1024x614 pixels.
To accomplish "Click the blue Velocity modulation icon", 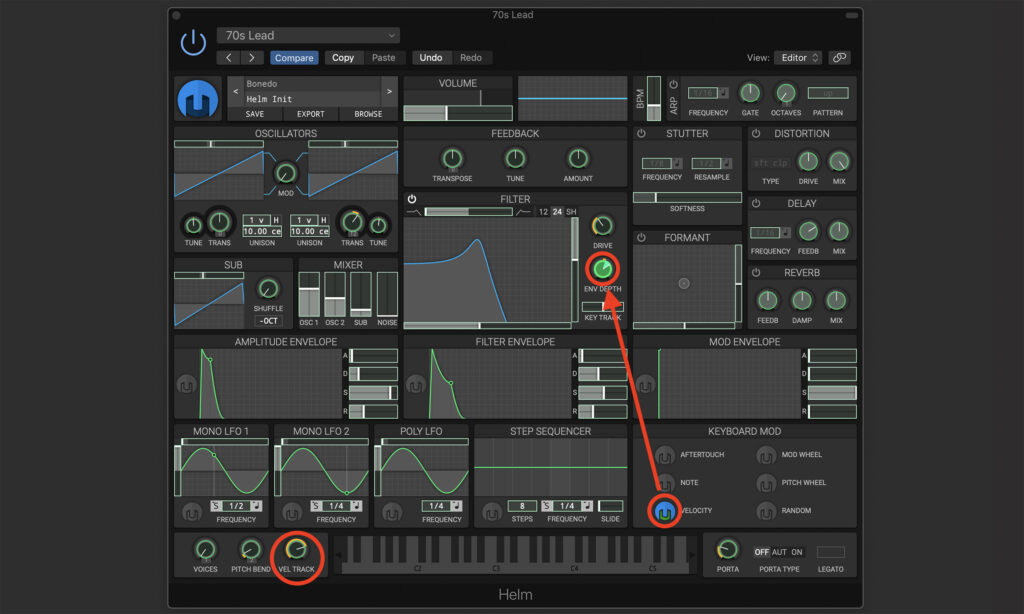I will tap(665, 511).
